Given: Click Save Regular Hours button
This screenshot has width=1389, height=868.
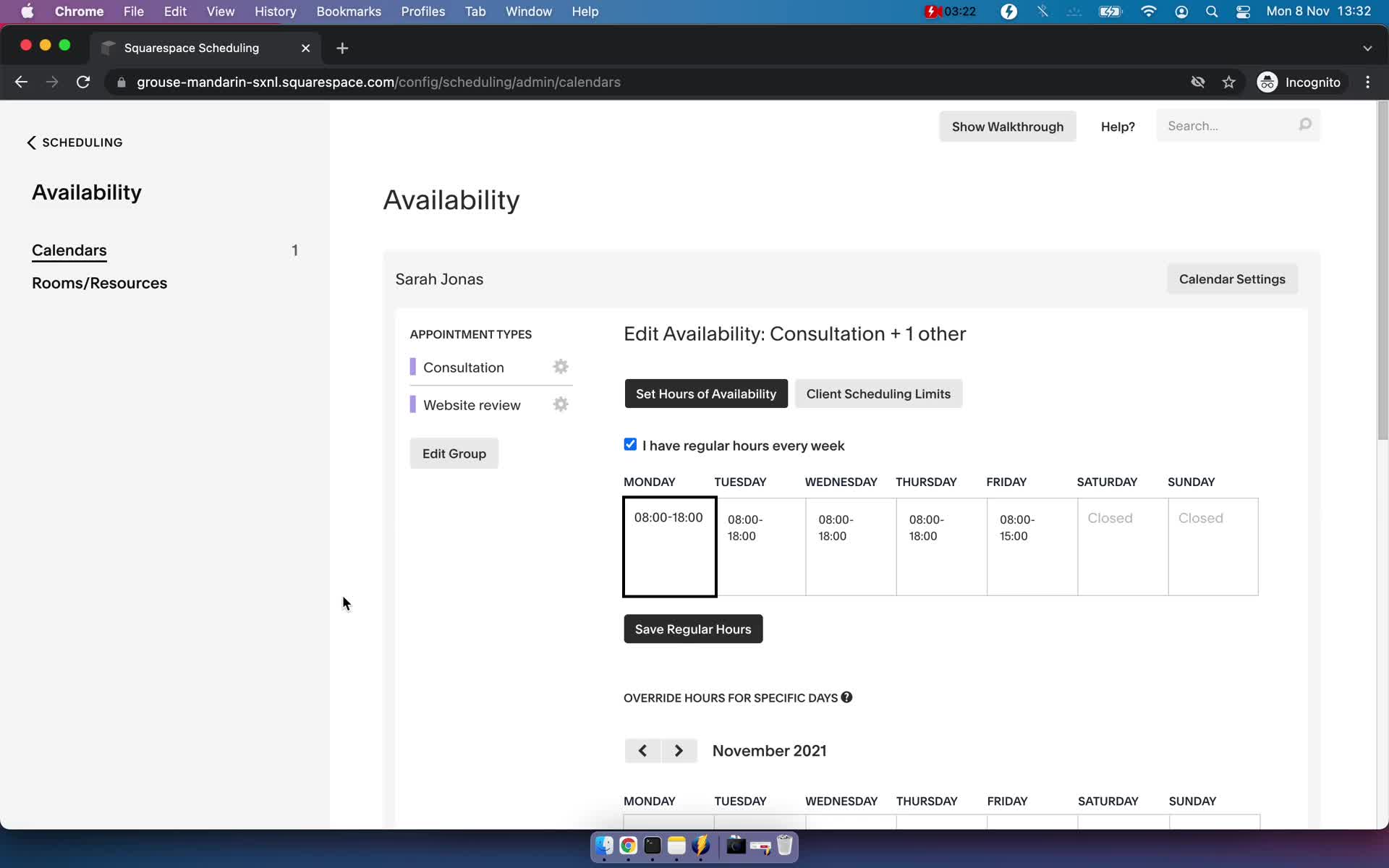Looking at the screenshot, I should click(693, 629).
